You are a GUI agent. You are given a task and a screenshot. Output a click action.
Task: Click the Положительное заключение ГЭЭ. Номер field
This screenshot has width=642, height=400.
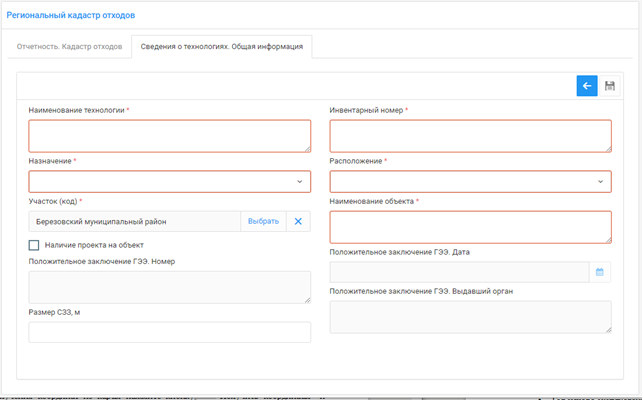[x=169, y=287]
